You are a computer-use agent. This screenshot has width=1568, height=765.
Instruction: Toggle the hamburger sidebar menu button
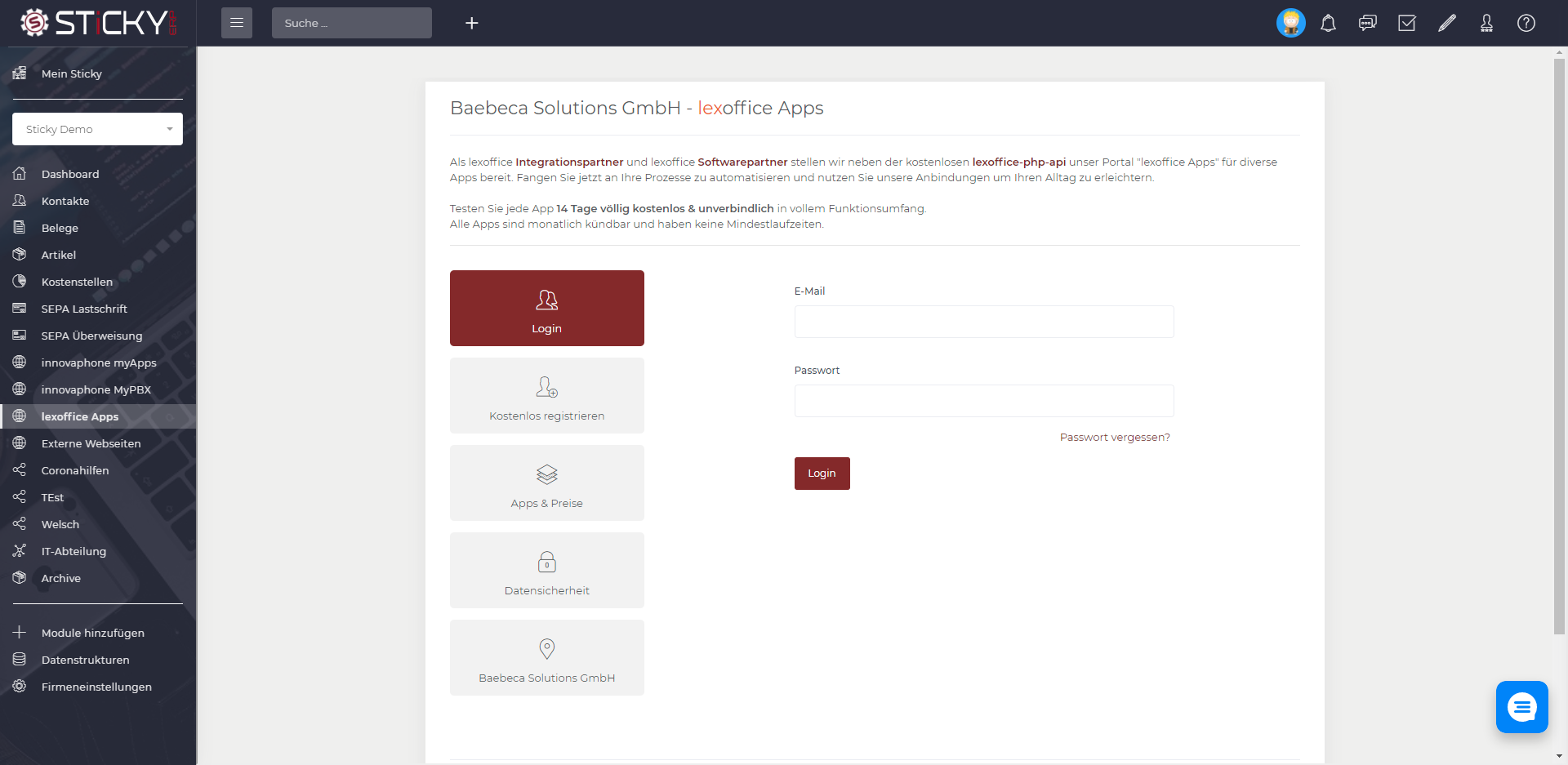click(x=237, y=23)
